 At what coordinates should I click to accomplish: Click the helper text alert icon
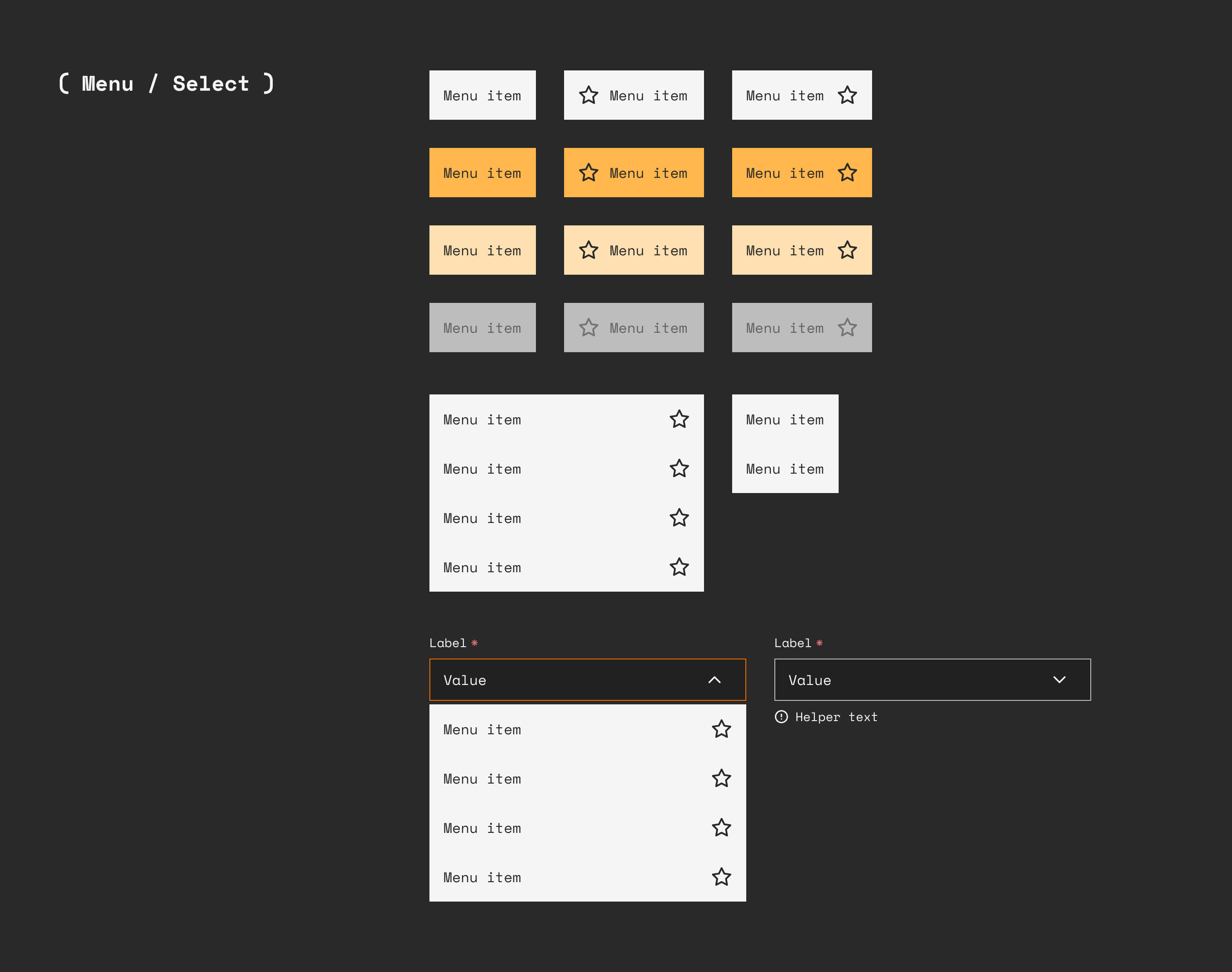coord(781,717)
